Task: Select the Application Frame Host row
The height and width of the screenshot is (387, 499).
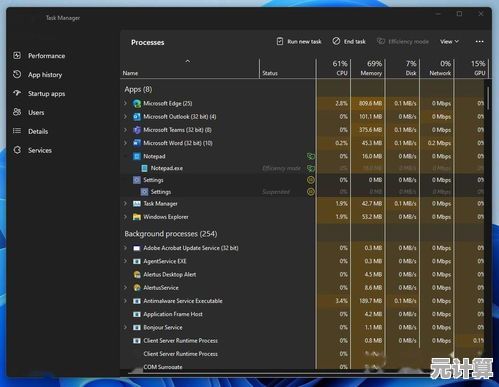Action: coord(302,314)
